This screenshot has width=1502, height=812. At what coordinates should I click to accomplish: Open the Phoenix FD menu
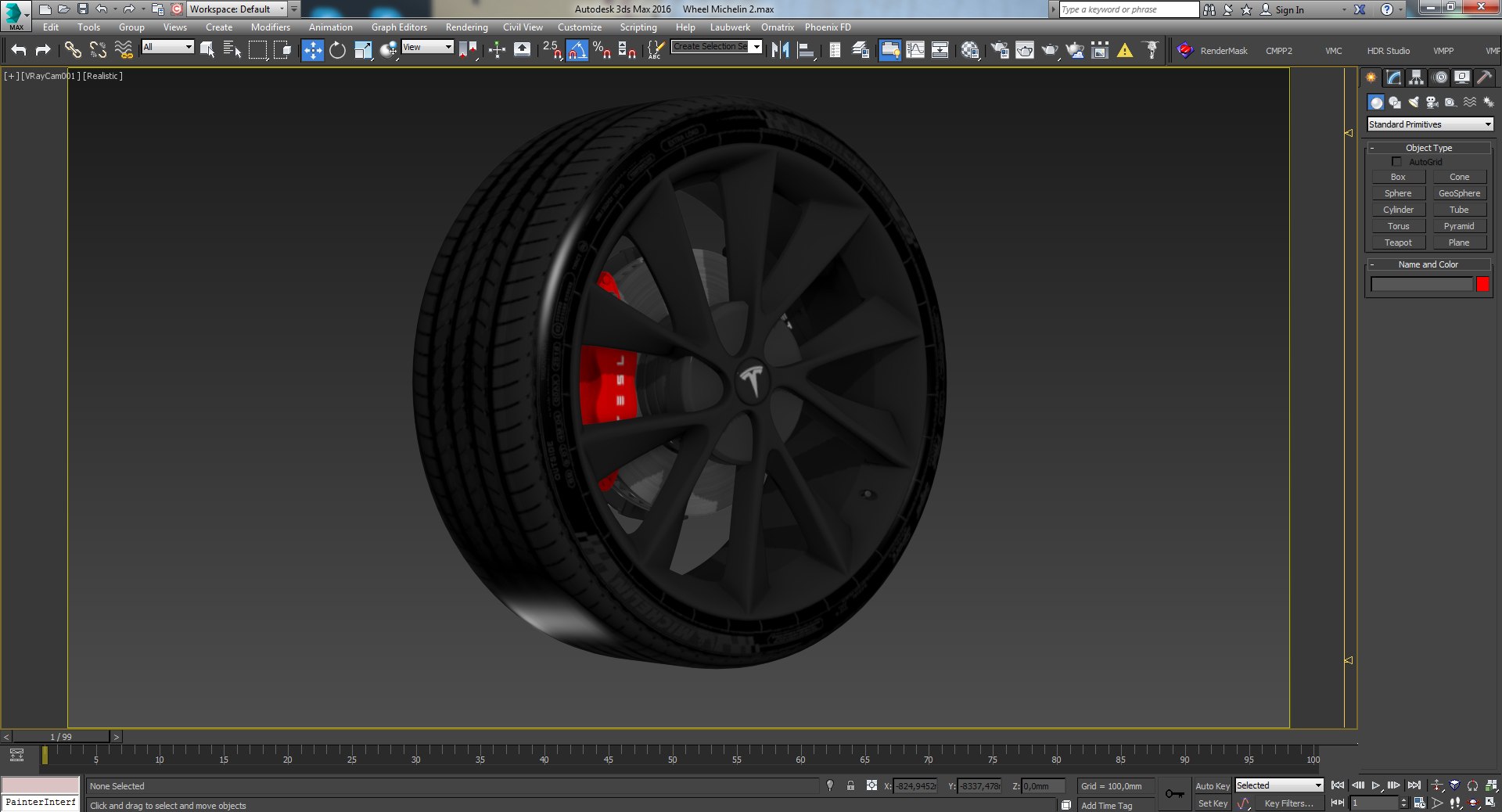[x=828, y=27]
